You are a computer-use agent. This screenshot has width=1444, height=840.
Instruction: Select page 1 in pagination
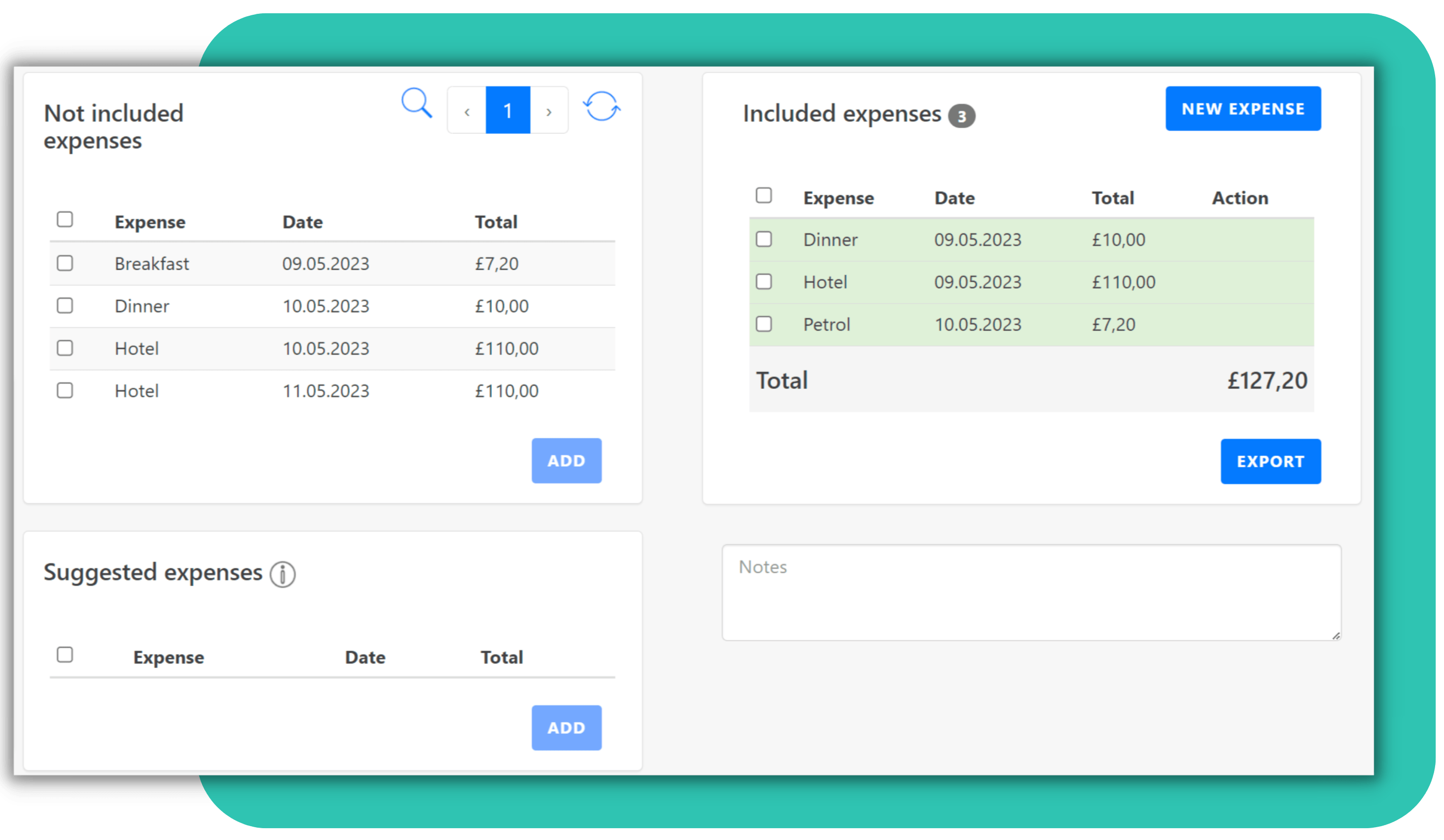(508, 110)
